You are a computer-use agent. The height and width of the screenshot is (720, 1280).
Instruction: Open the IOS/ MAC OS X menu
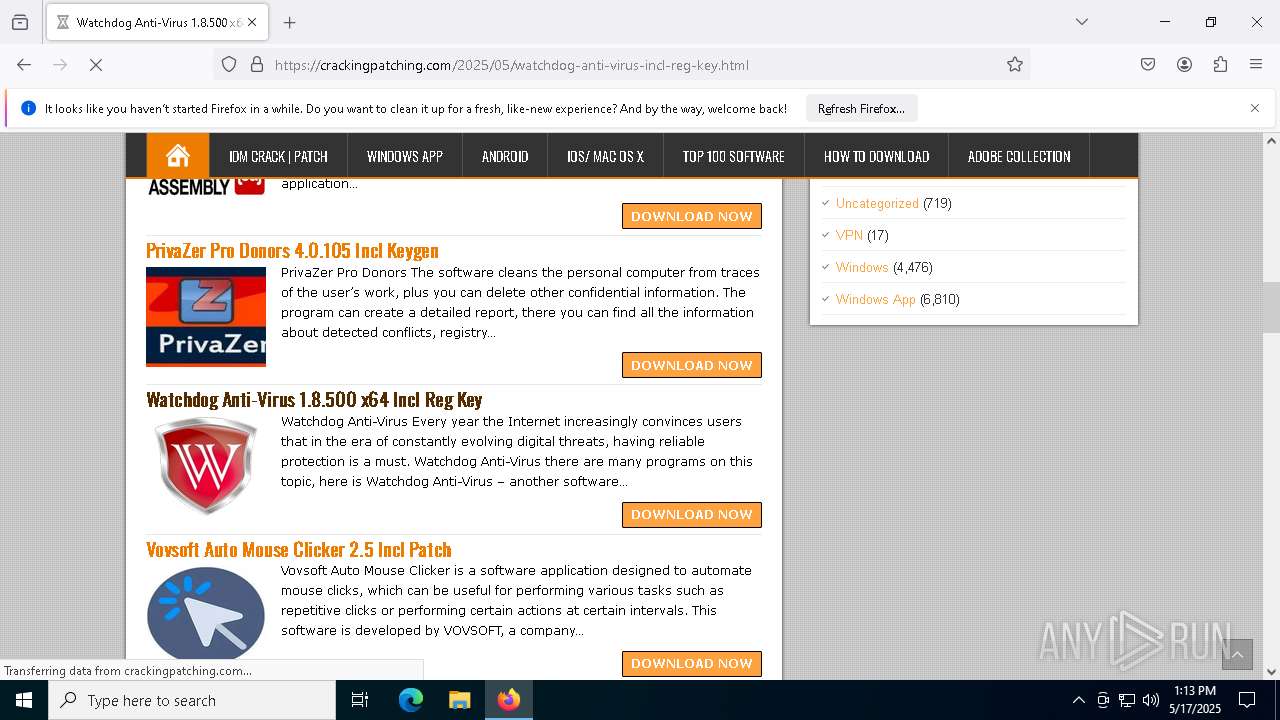605,156
